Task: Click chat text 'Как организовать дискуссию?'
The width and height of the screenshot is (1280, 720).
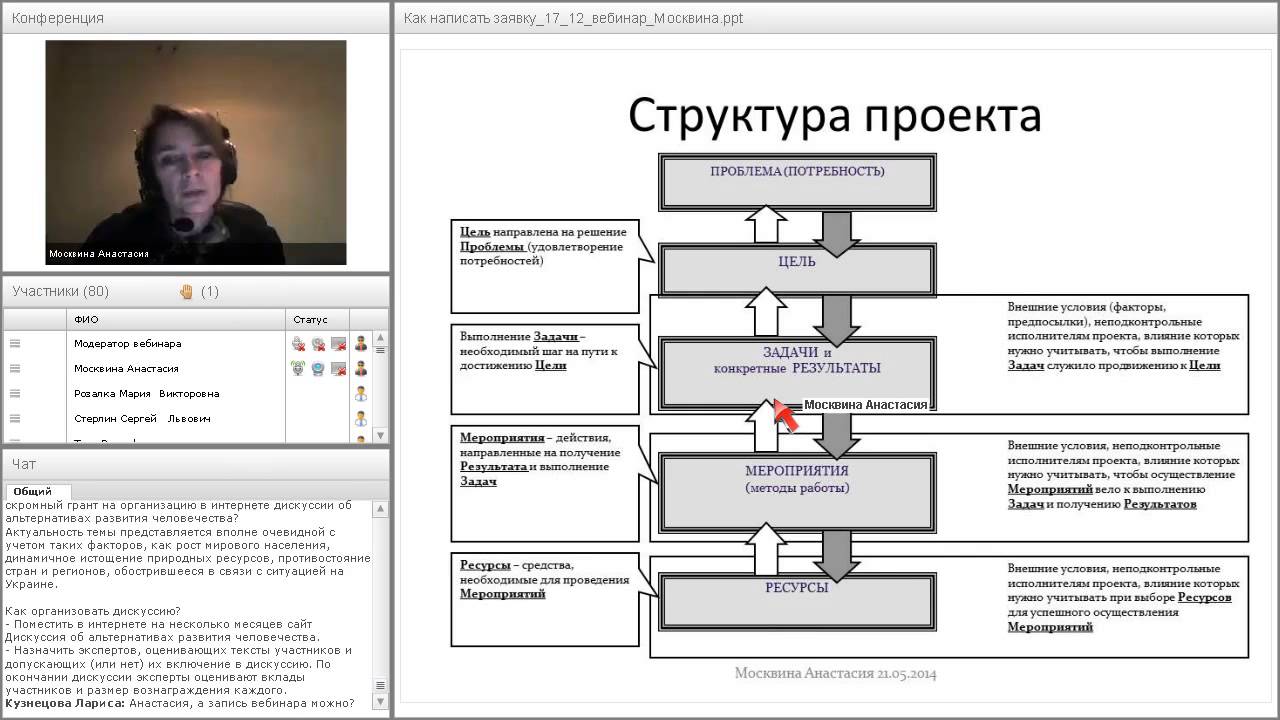Action: pos(93,611)
